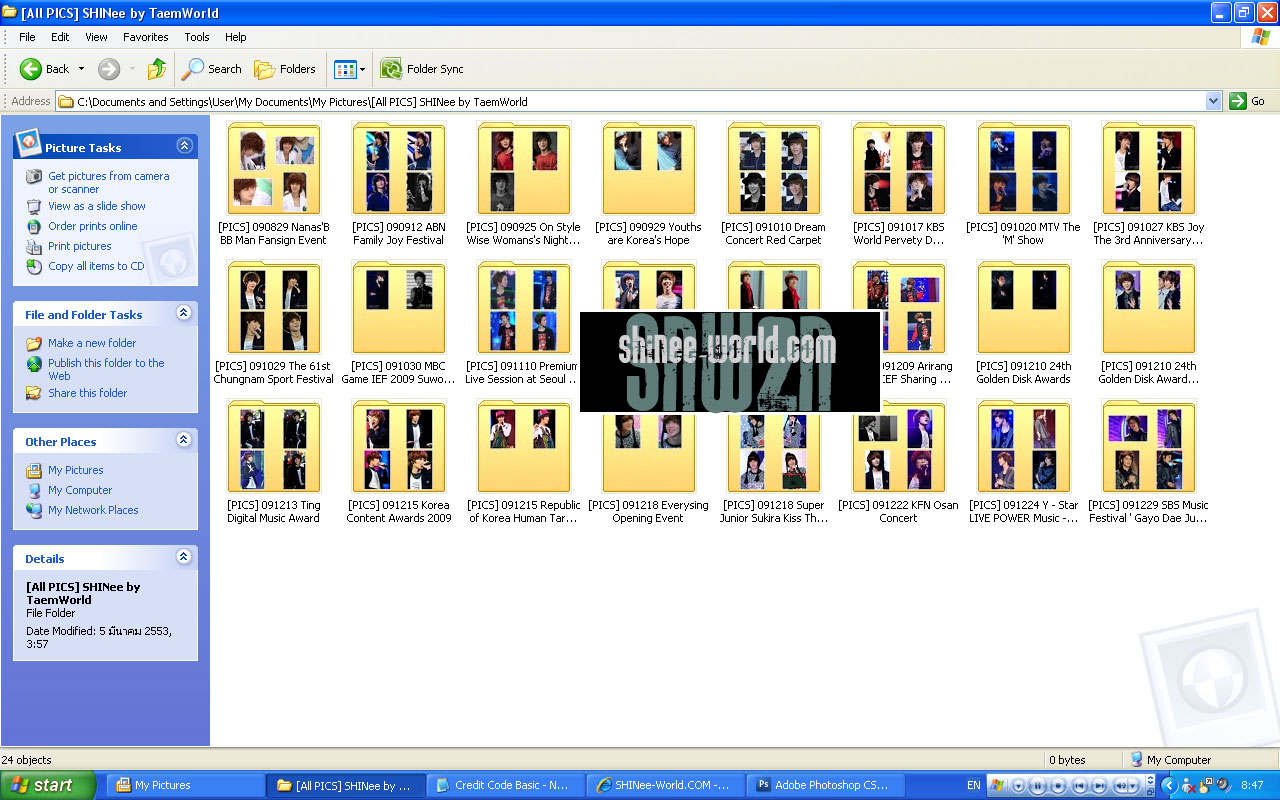
Task: Click the EN language indicator on the taskbar
Action: coord(973,786)
